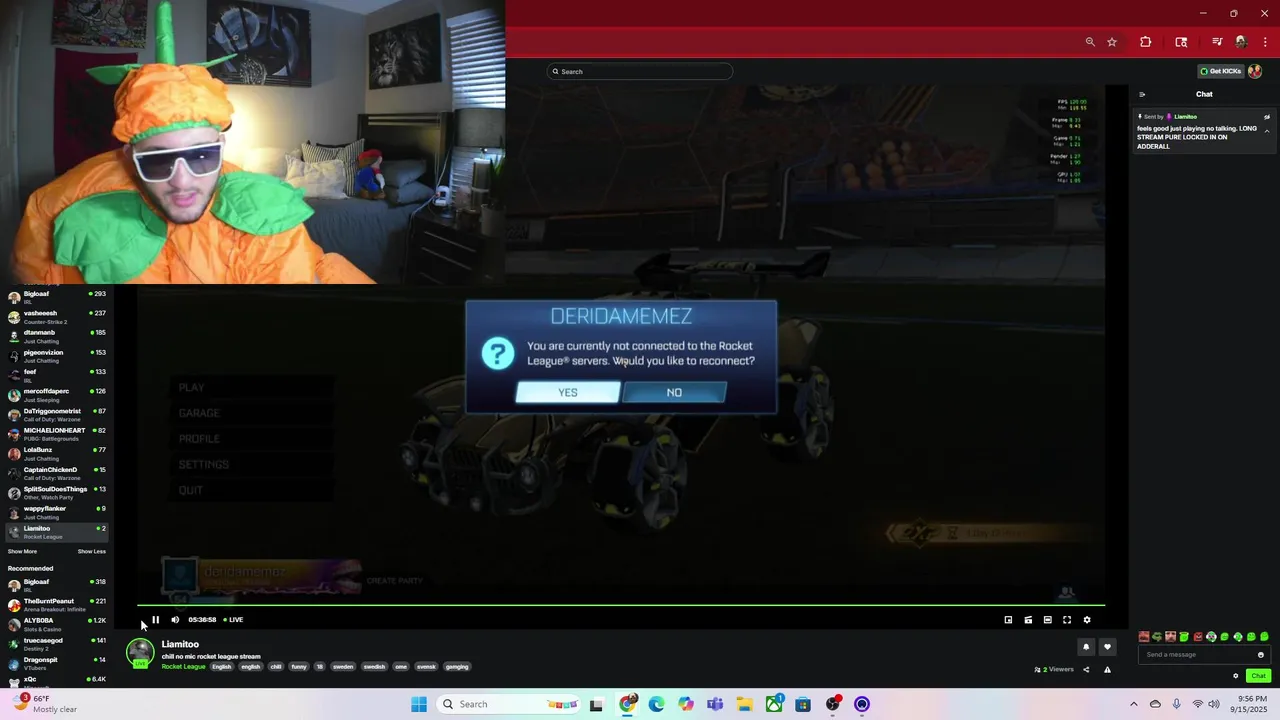Focus the Kick search box
This screenshot has height=720, width=1280.
click(x=640, y=71)
